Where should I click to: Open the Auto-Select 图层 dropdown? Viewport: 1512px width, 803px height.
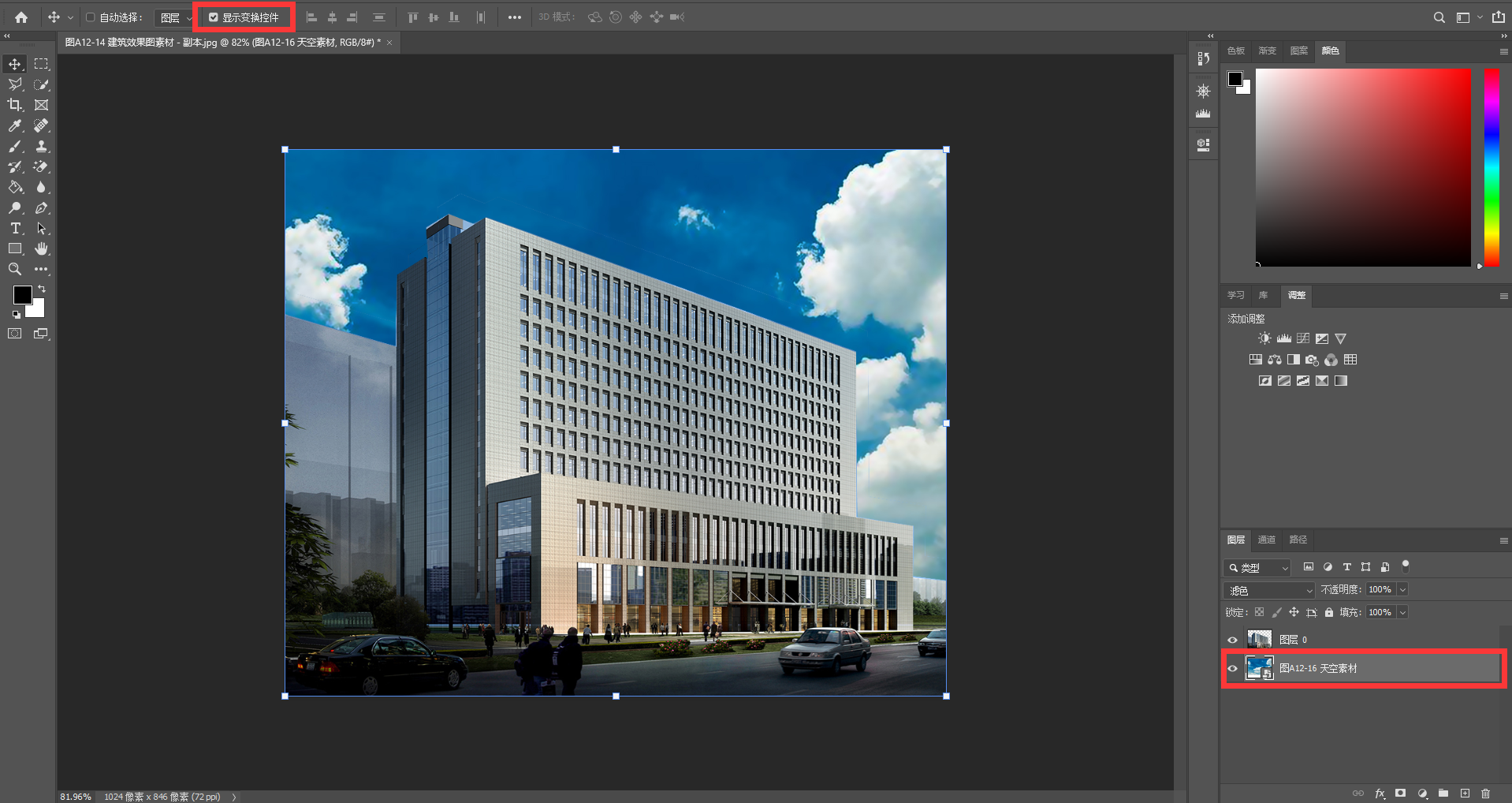tap(174, 17)
